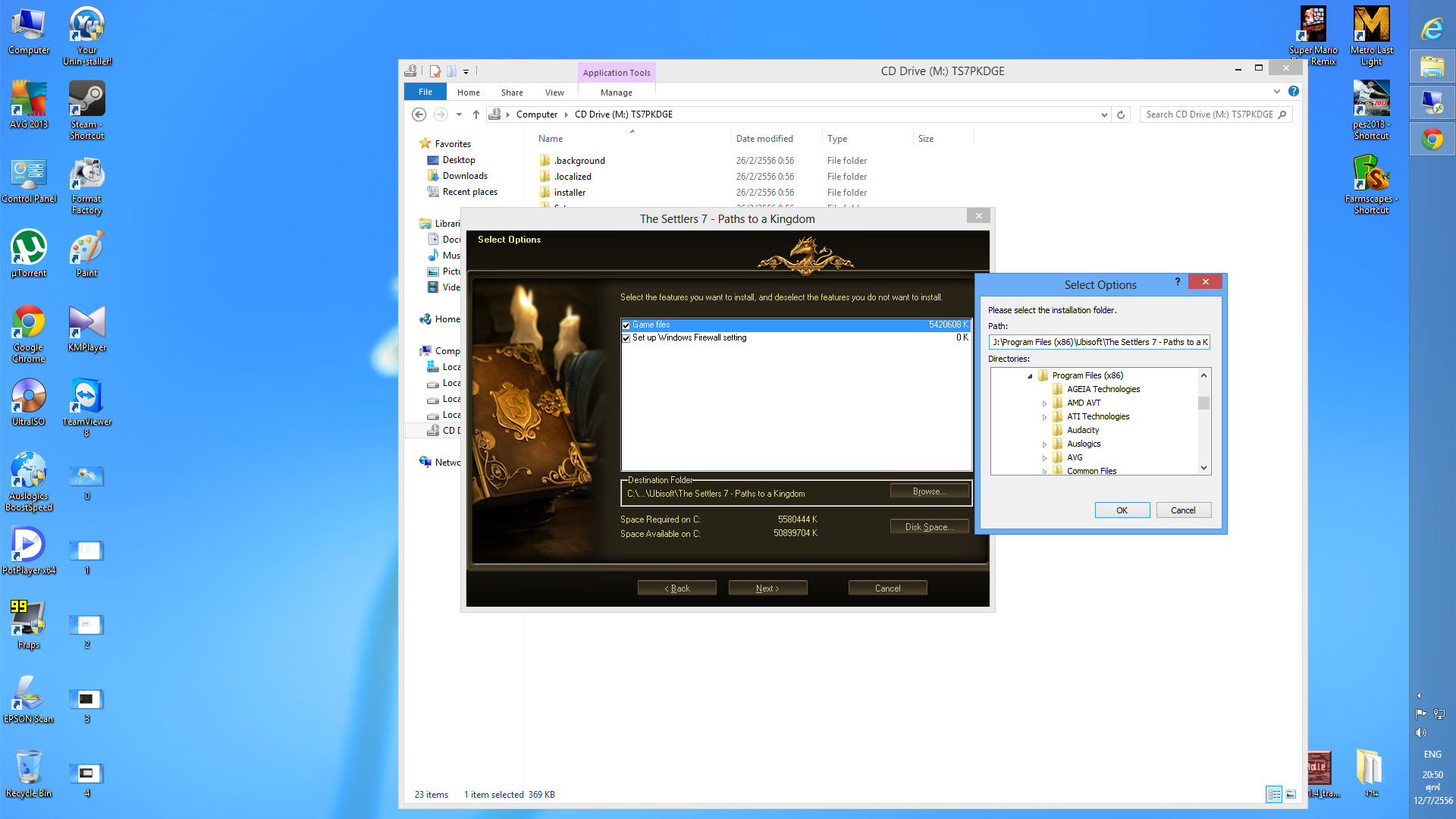
Task: Click the installation Path text field
Action: [1099, 342]
